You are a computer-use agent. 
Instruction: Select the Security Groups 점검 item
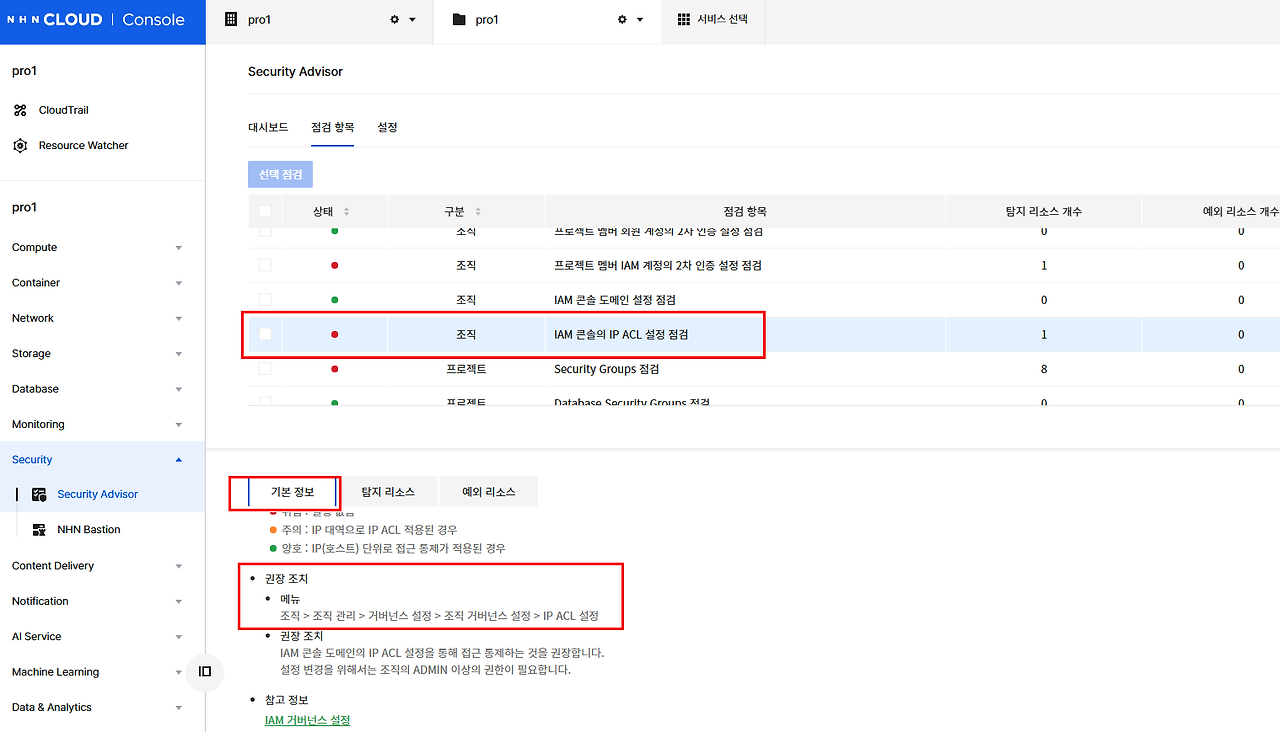[x=607, y=369]
